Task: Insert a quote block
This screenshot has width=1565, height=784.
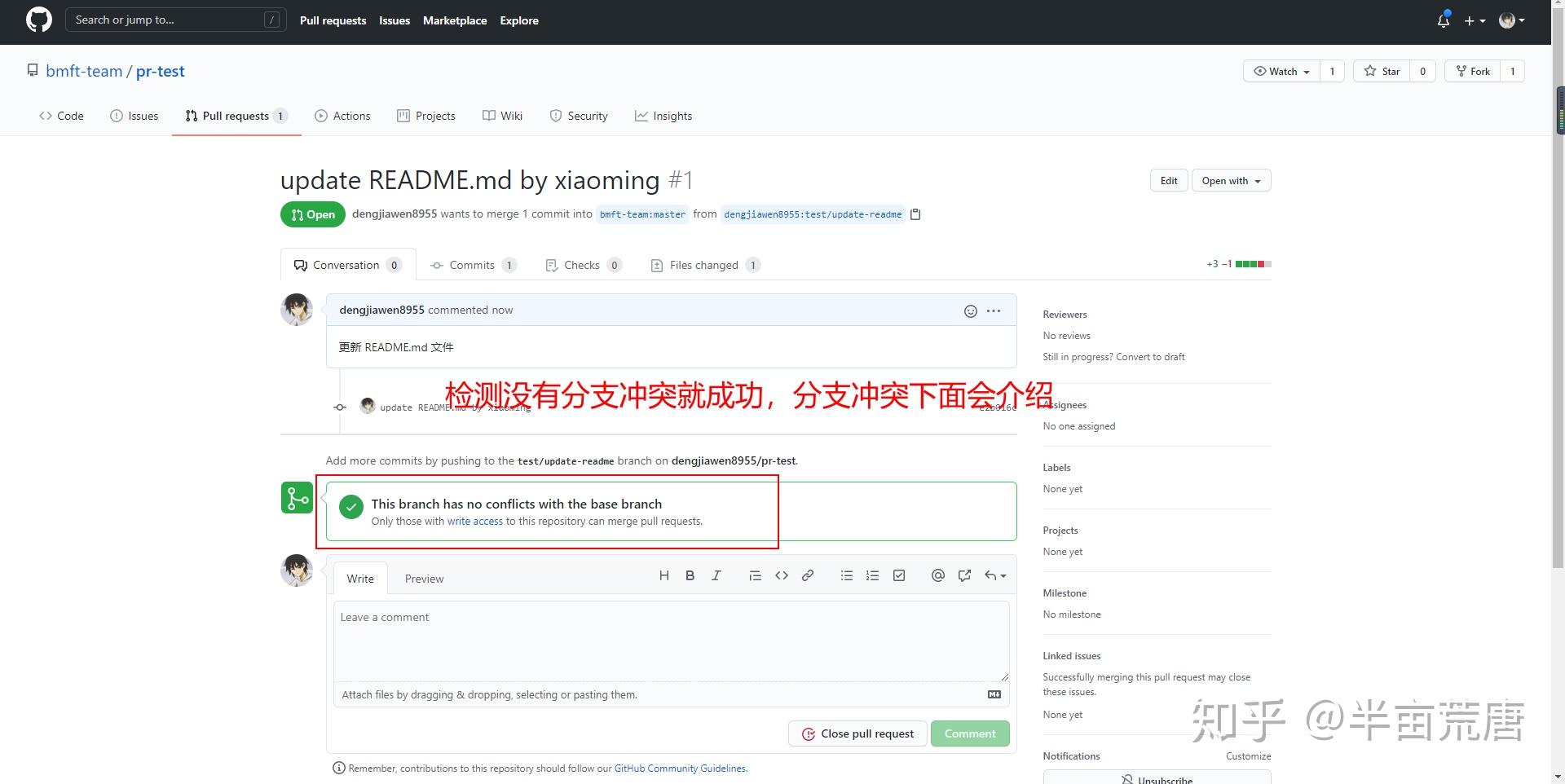Action: click(755, 575)
